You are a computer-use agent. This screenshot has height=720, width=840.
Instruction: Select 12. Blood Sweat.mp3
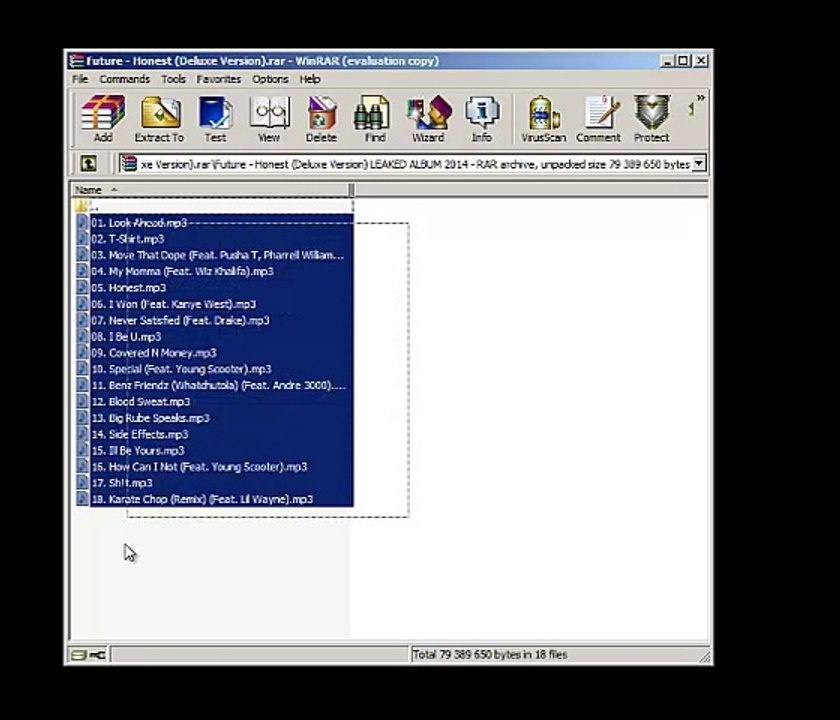click(214, 401)
